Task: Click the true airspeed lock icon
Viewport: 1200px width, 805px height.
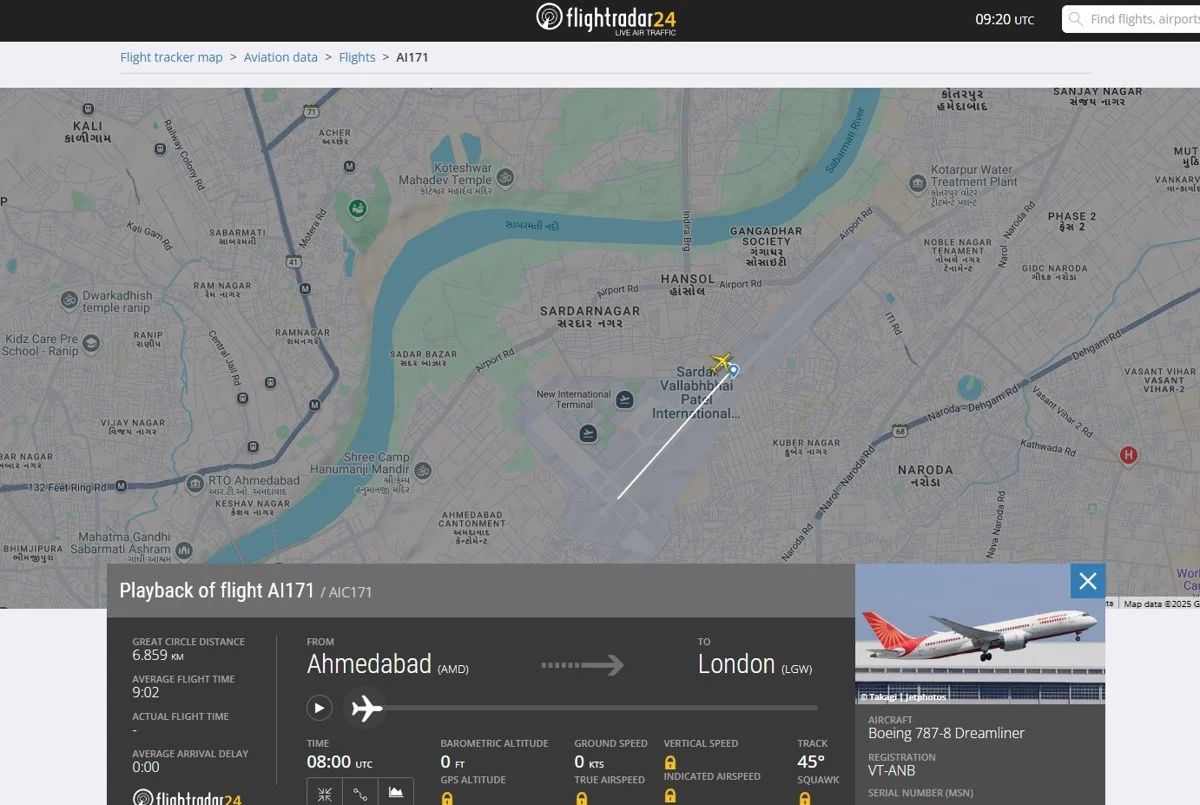Action: pos(581,798)
